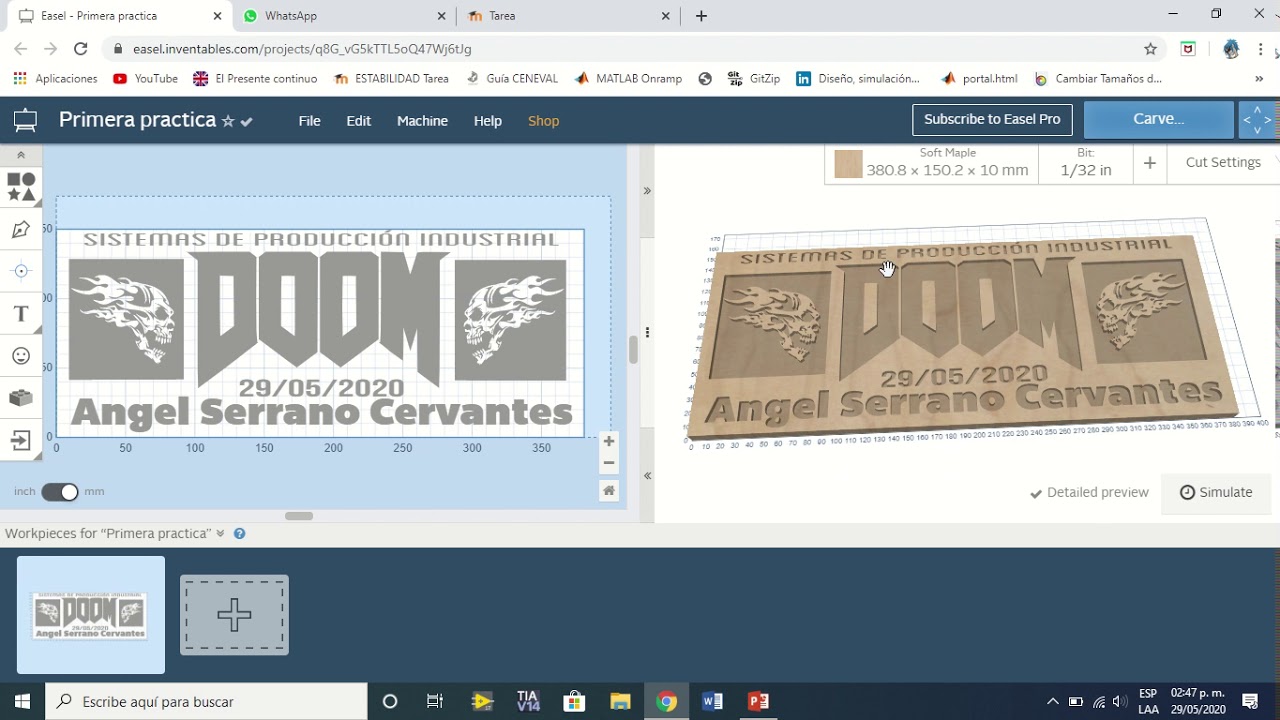
Task: Open the Edit menu
Action: 358,121
